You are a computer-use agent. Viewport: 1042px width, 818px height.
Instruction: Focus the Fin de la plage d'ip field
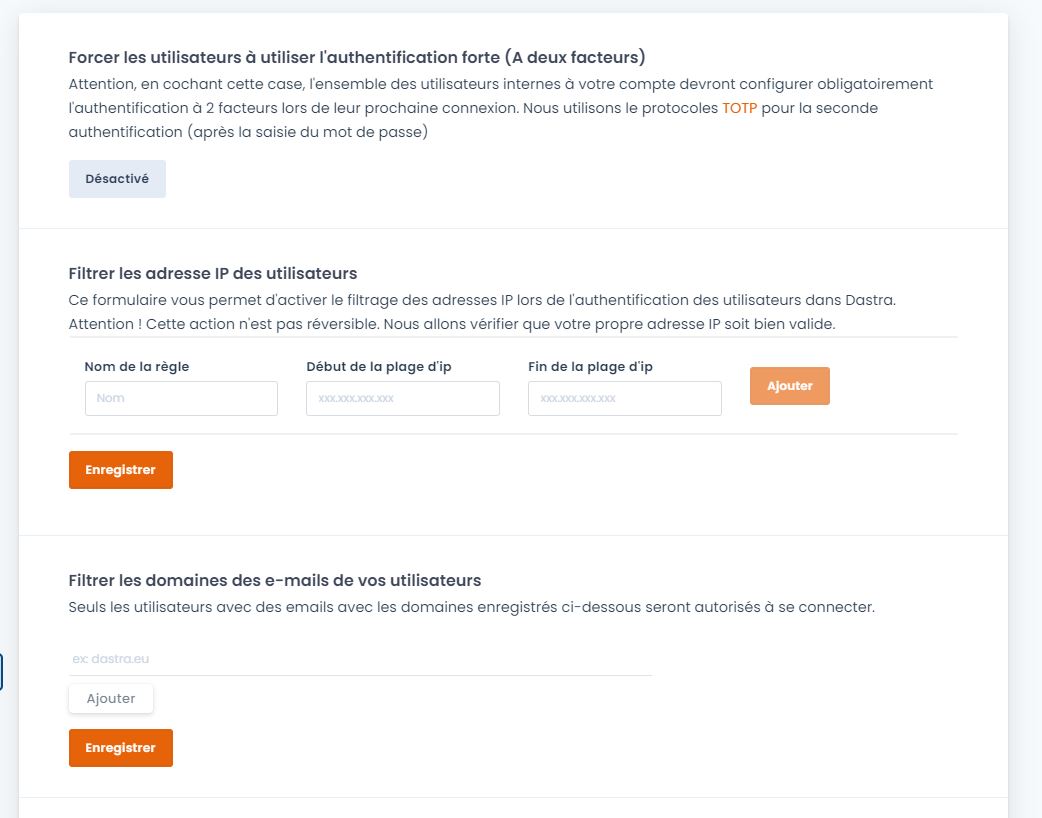tap(624, 398)
